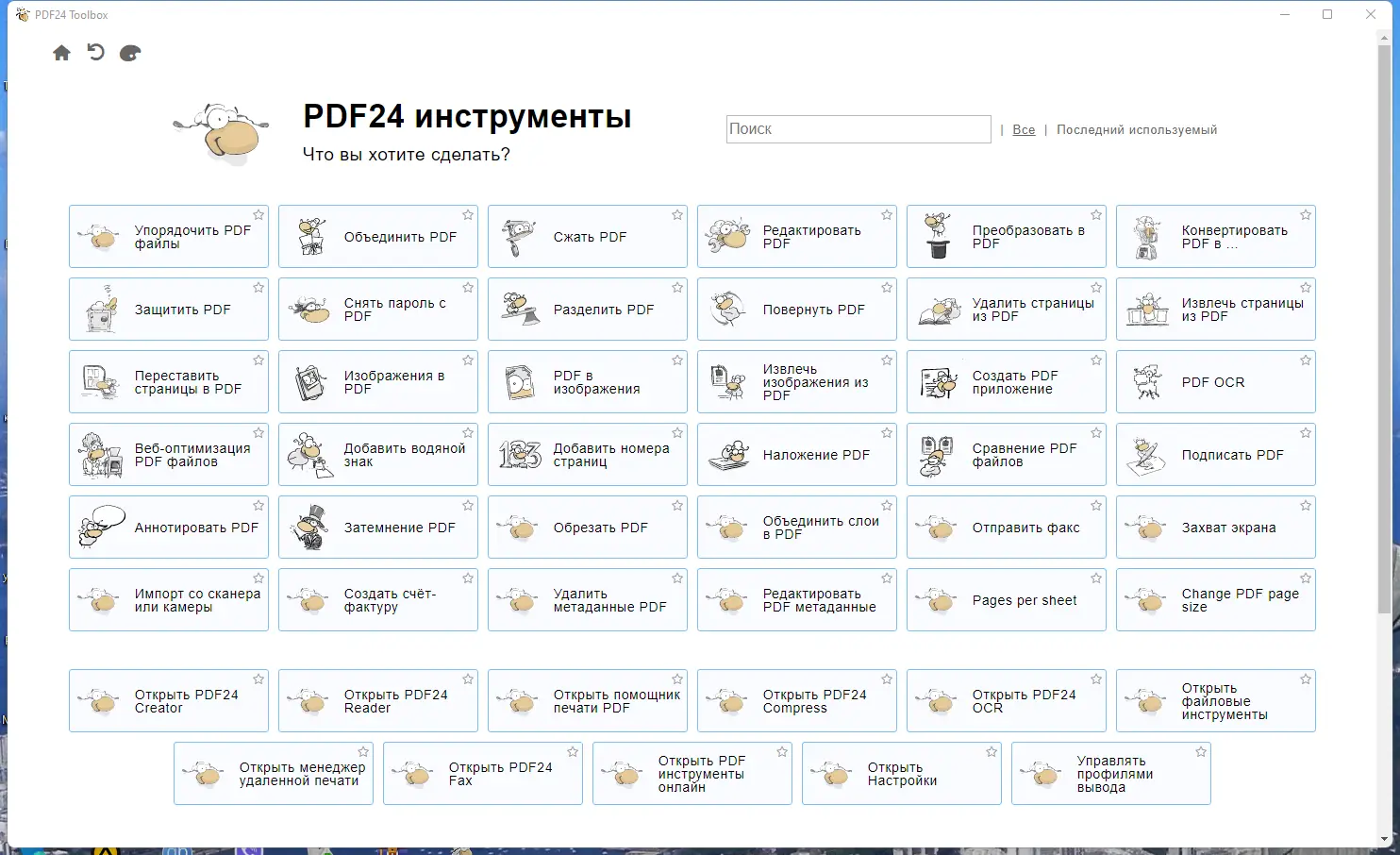The width and height of the screenshot is (1400, 855).
Task: Open the Сжать PDF tool
Action: (x=587, y=236)
